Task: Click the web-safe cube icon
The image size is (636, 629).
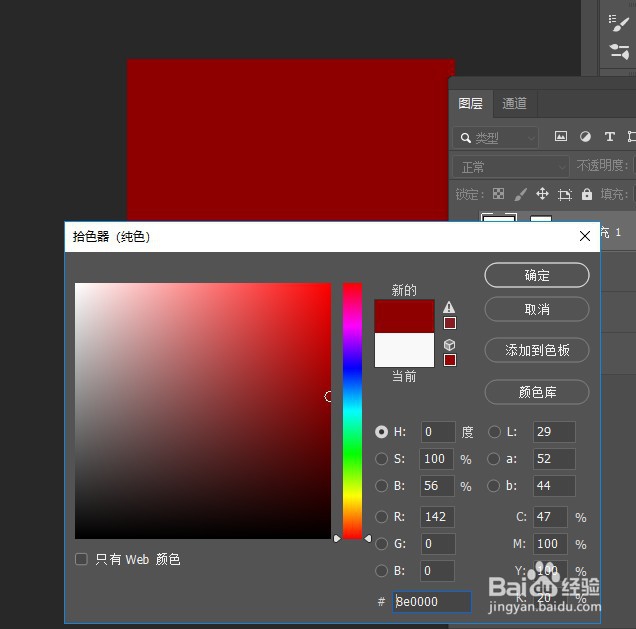Action: 449,345
